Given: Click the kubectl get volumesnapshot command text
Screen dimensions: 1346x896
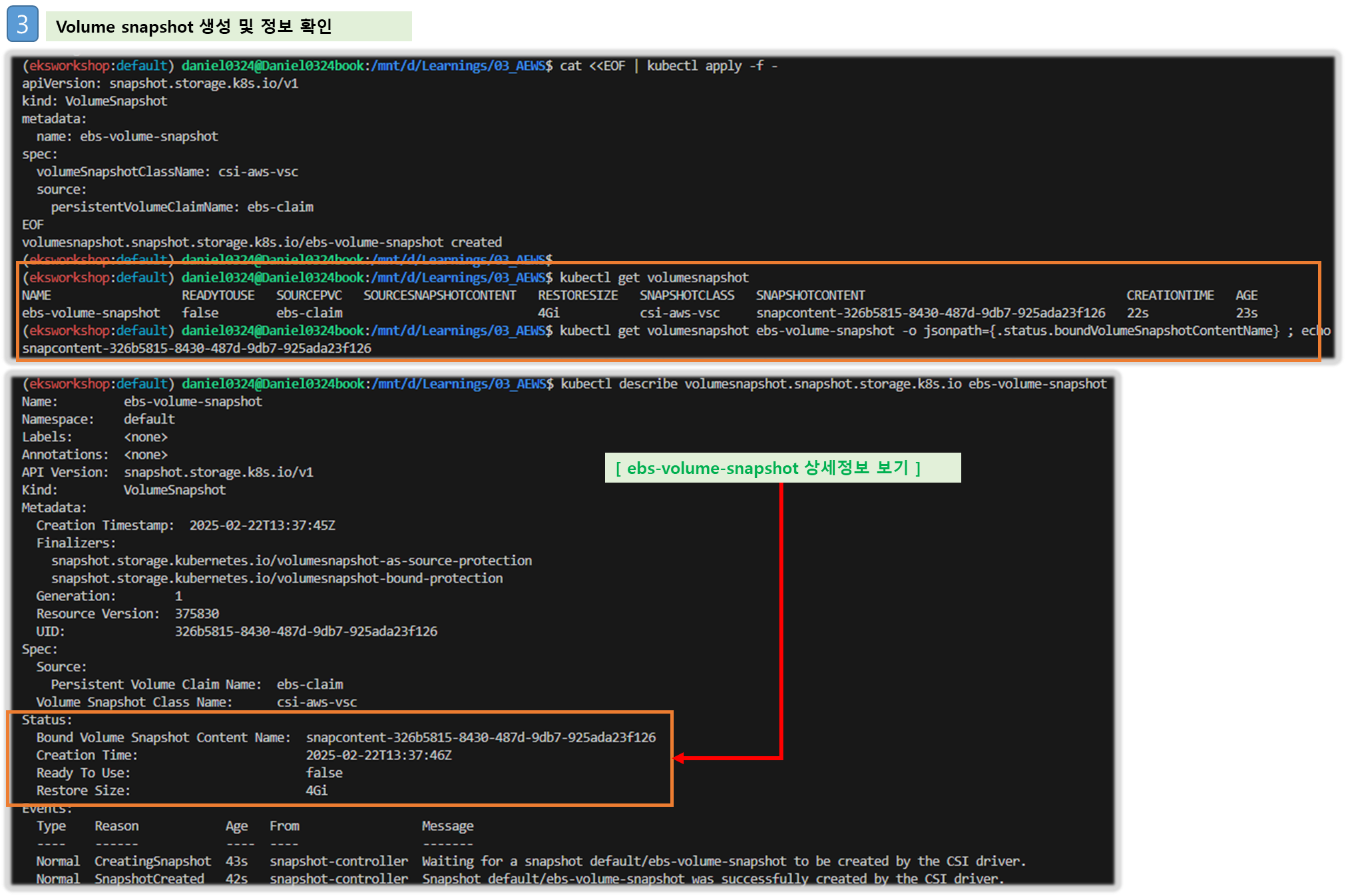Looking at the screenshot, I should click(x=654, y=278).
